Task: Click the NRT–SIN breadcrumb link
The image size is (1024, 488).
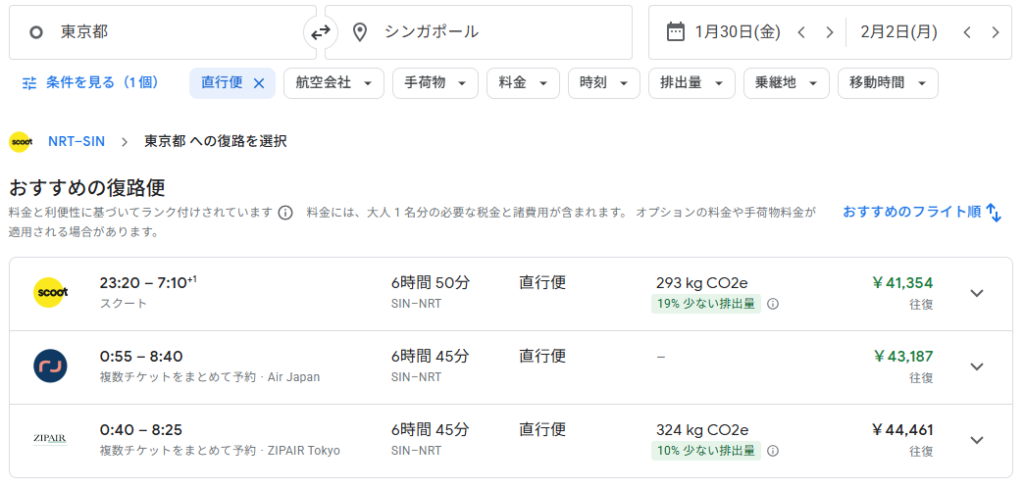Action: (x=76, y=141)
